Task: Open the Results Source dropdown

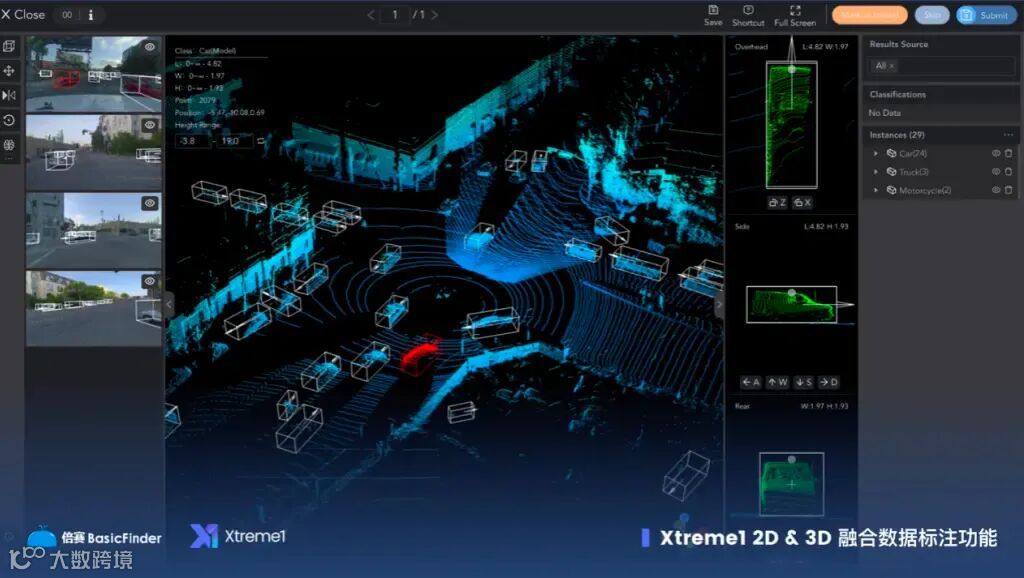Action: 941,65
